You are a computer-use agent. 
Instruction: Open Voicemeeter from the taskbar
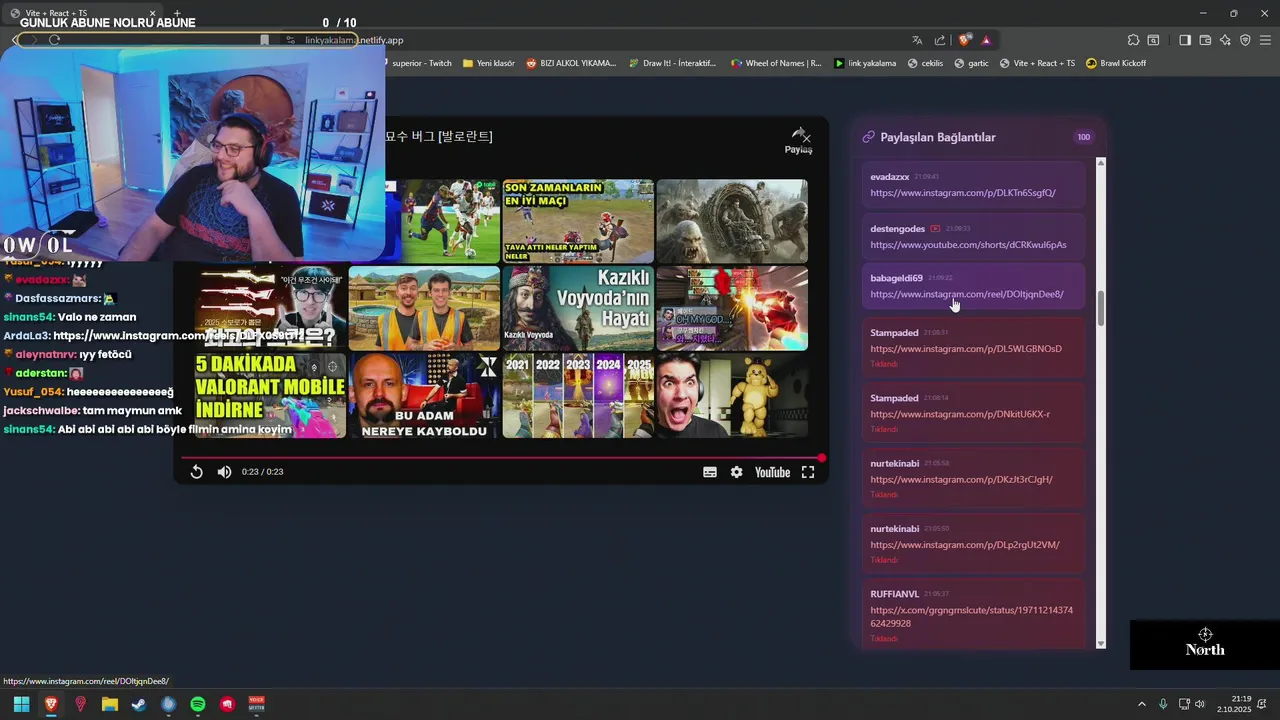point(257,704)
